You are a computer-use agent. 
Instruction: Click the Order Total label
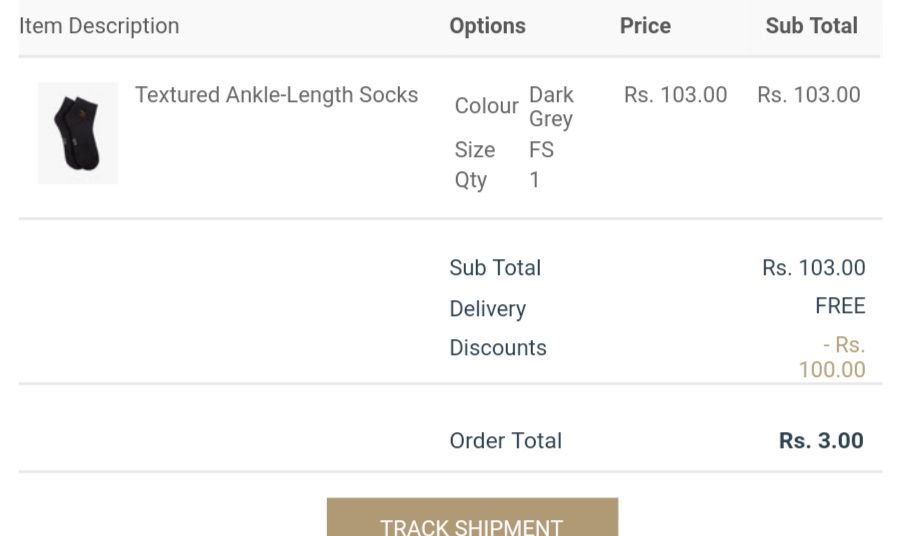click(506, 441)
